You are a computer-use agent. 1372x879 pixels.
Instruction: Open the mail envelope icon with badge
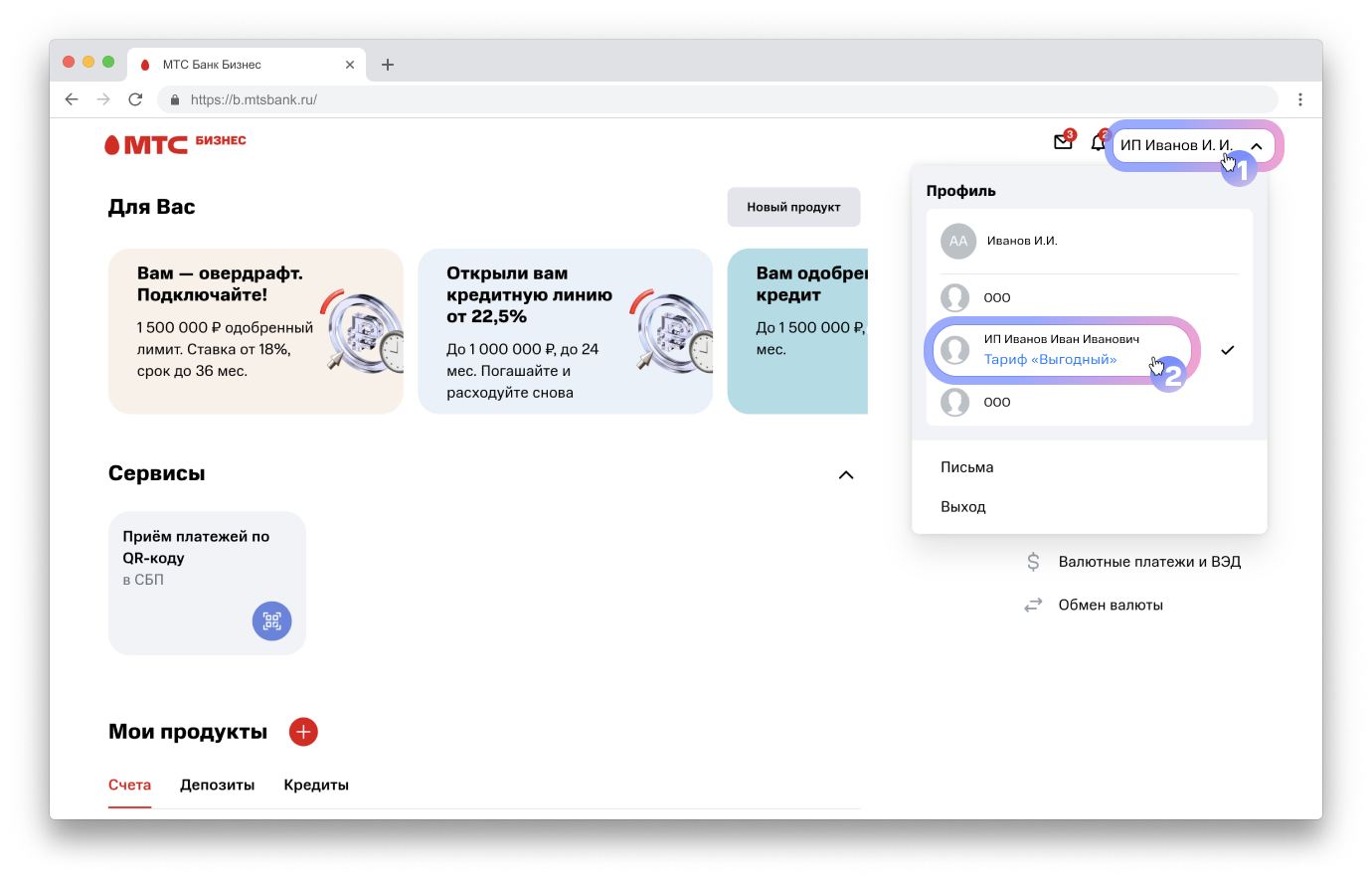pyautogui.click(x=1063, y=142)
